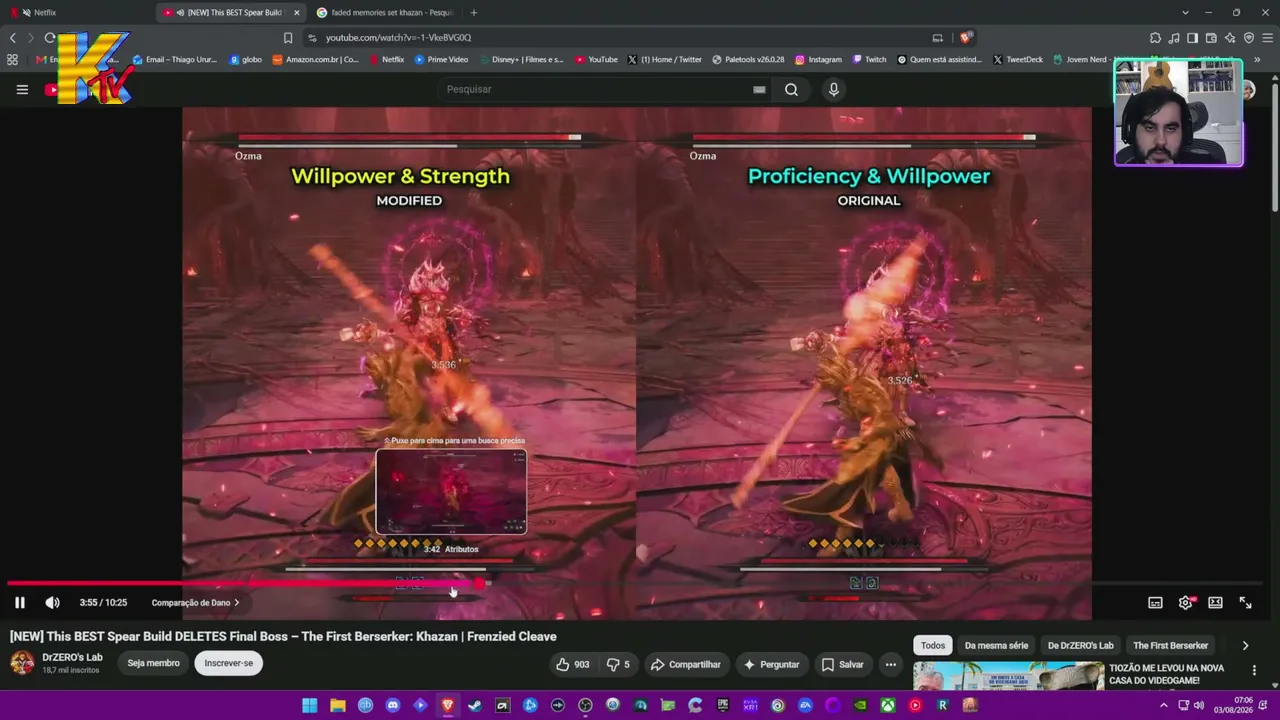The width and height of the screenshot is (1280, 720).
Task: Open File Explorer from the taskbar
Action: click(x=338, y=705)
